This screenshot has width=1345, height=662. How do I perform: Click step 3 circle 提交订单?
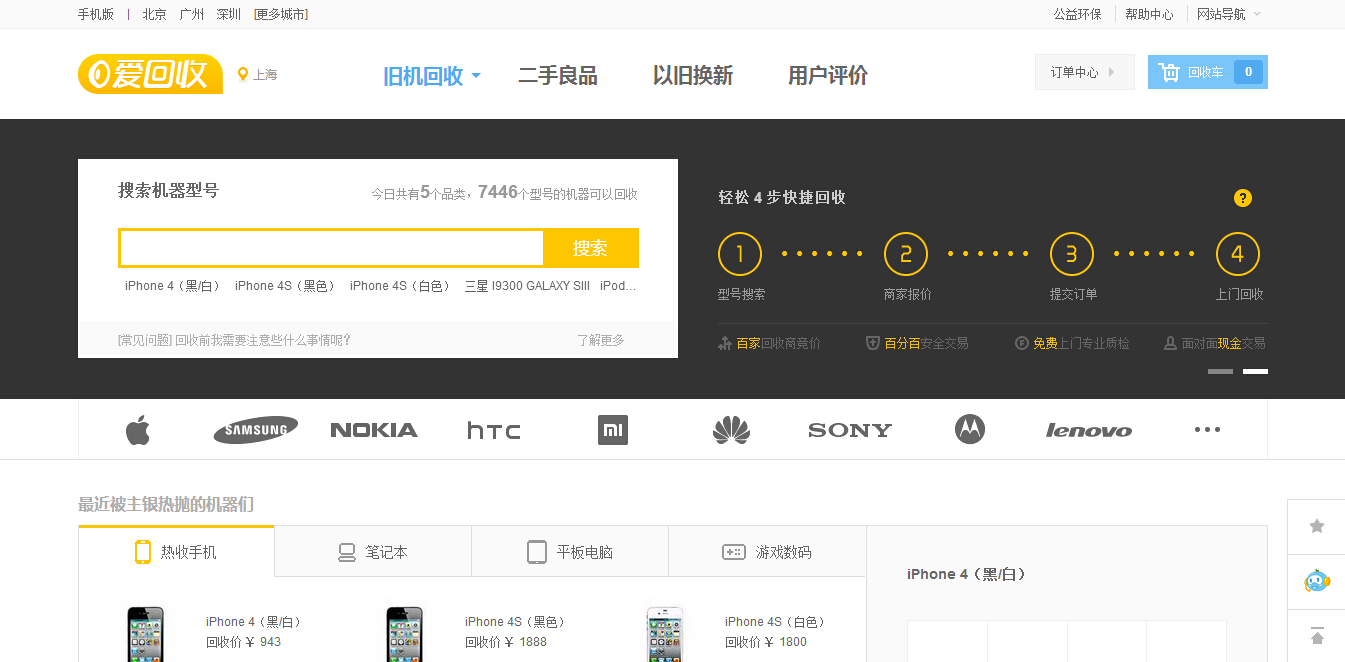[x=1072, y=254]
